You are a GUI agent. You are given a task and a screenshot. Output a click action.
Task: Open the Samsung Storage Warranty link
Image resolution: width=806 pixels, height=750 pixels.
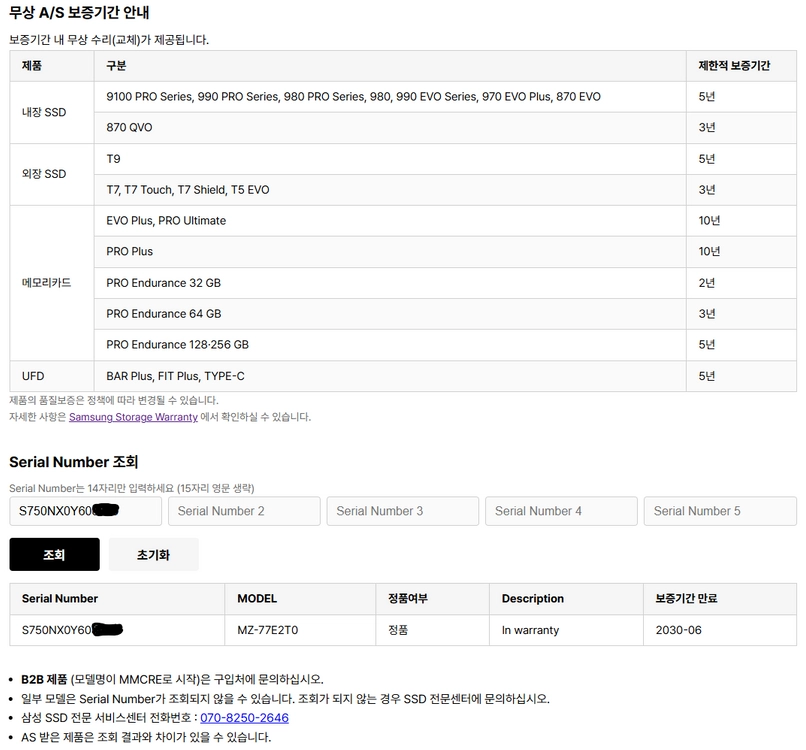pos(133,417)
